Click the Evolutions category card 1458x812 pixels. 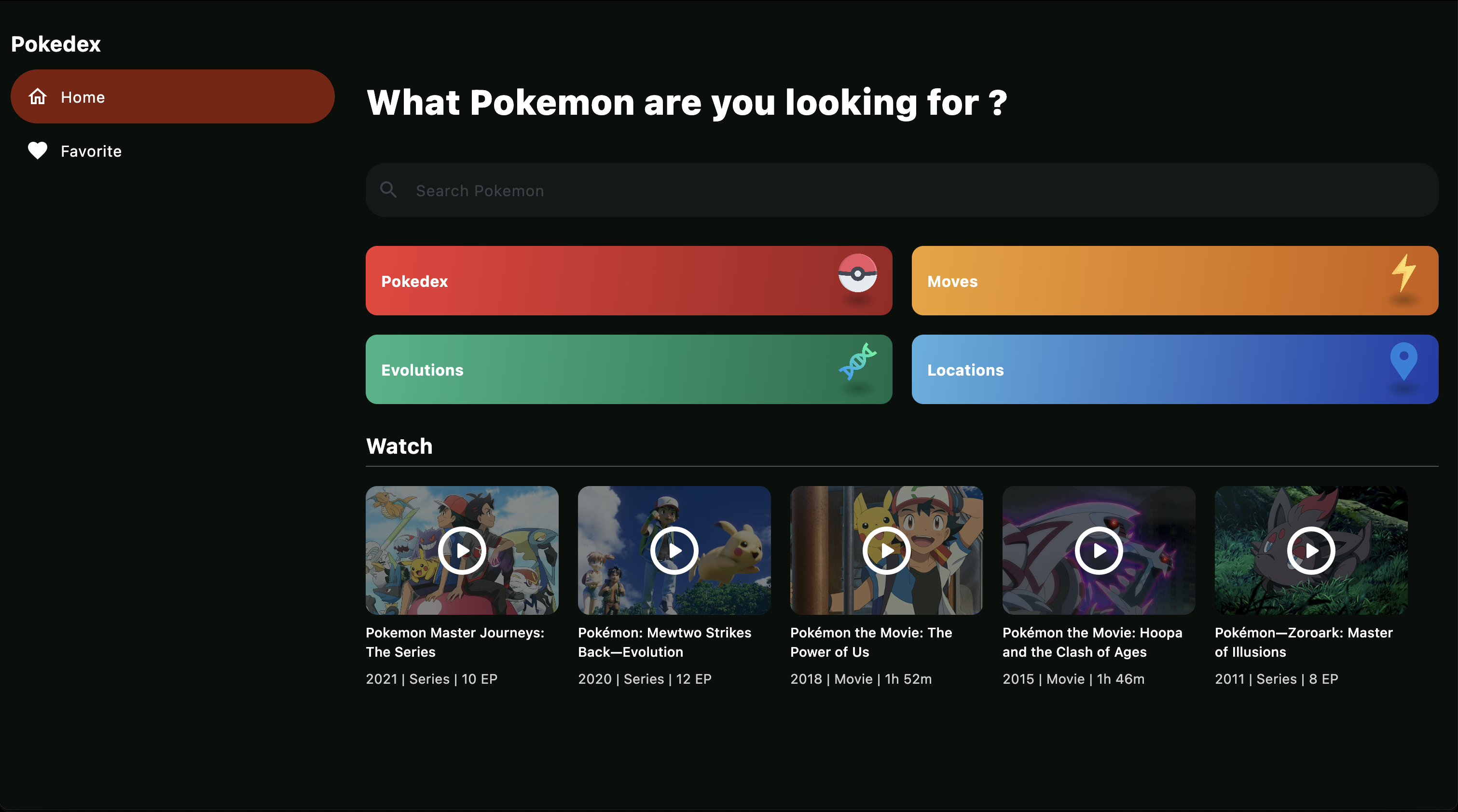[x=629, y=369]
